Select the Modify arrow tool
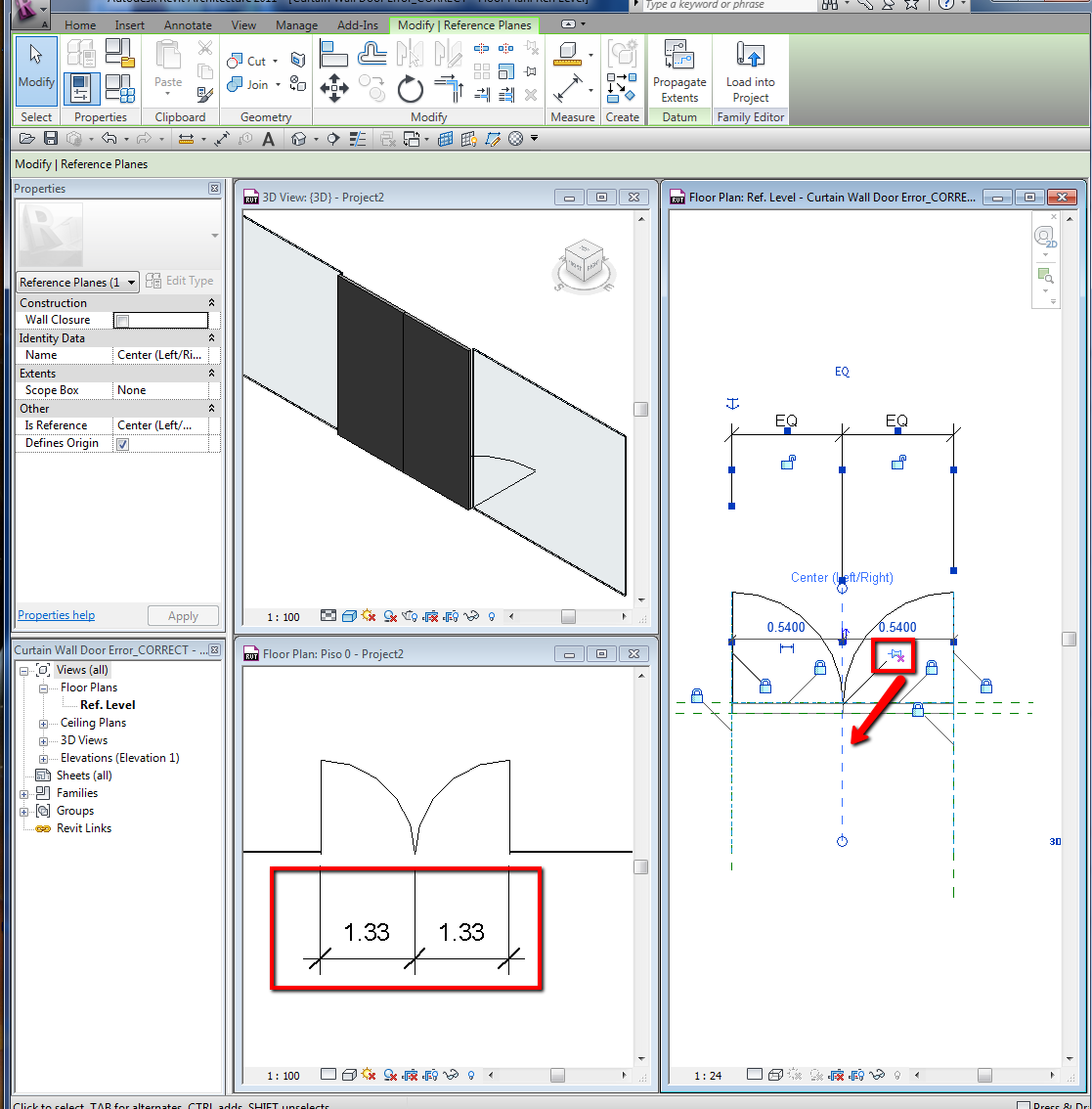 click(x=36, y=70)
